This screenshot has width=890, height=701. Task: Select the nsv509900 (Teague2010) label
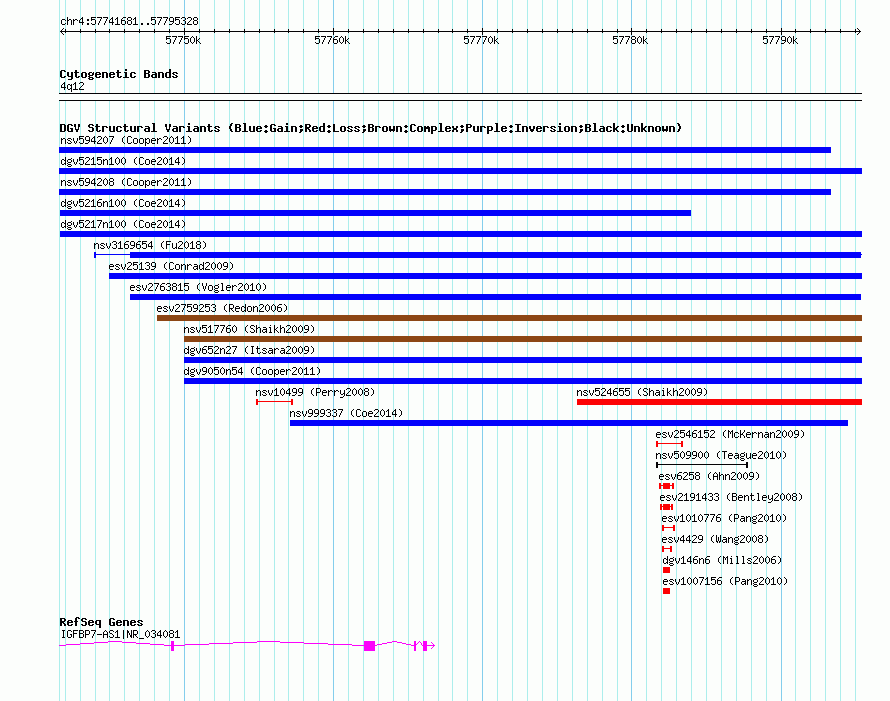click(721, 455)
